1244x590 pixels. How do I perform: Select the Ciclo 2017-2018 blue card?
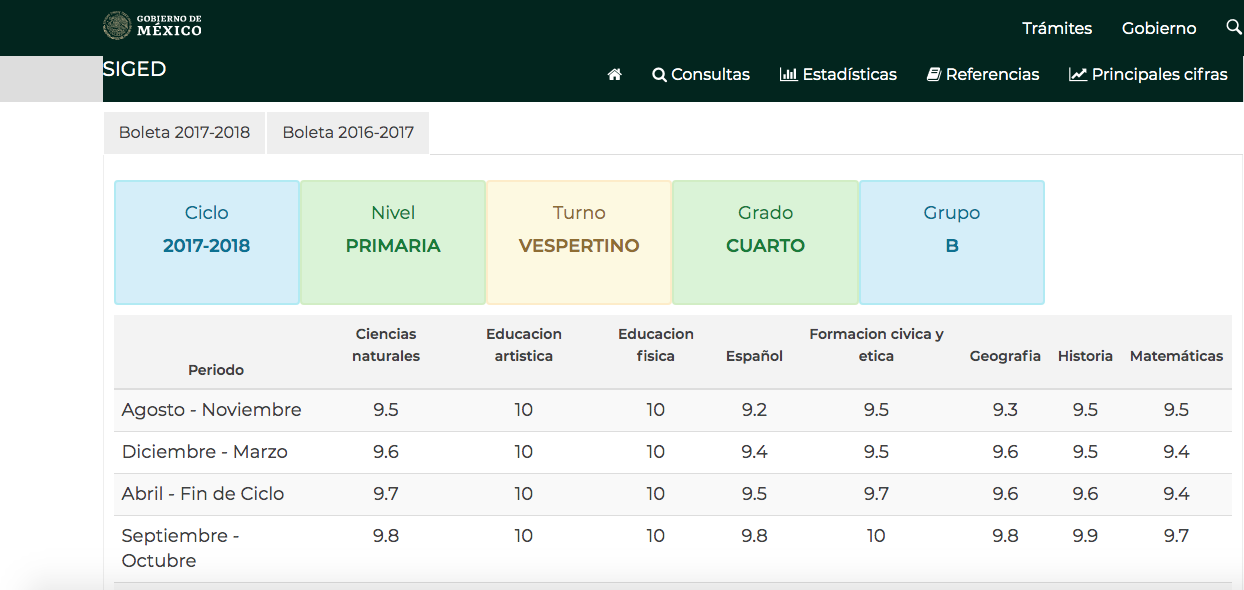pyautogui.click(x=207, y=242)
